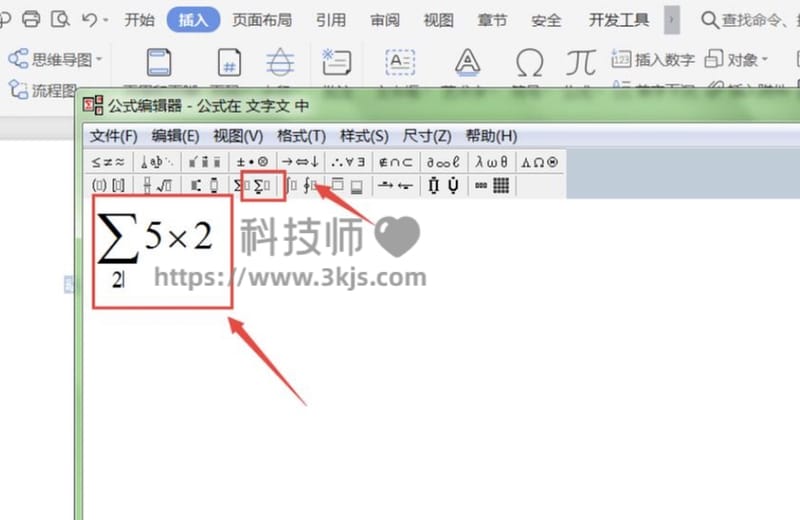Open miscellaneous symbols palette (∂∞ℓ)
800x520 pixels.
pyautogui.click(x=443, y=162)
